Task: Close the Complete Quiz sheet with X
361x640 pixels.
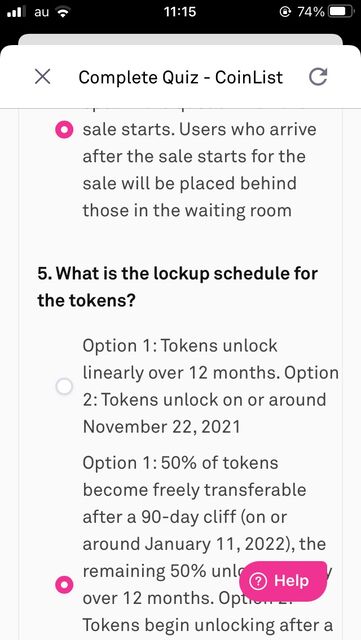Action: 42,77
